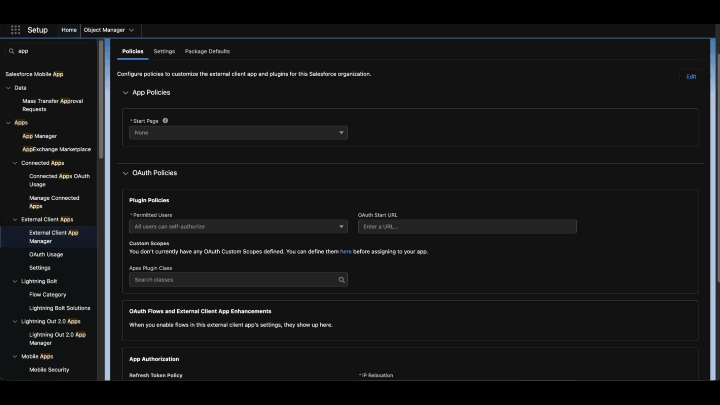Screen dimensions: 720x405
Task: Collapse the Mobile Apps node
Action: (15, 356)
